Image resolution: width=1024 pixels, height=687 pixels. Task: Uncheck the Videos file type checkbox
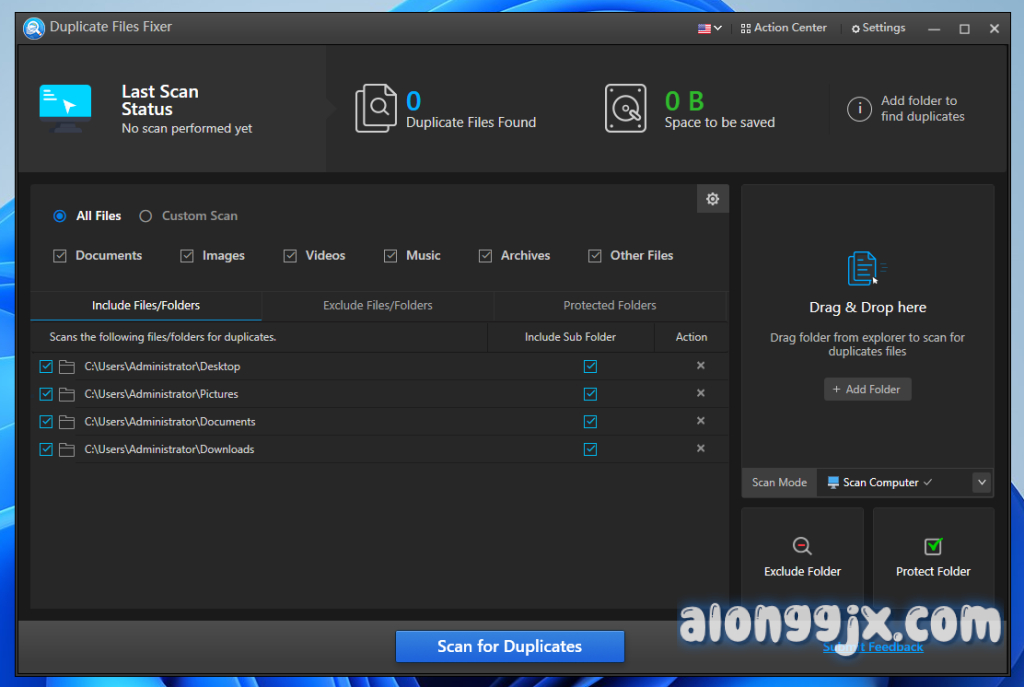[x=290, y=256]
